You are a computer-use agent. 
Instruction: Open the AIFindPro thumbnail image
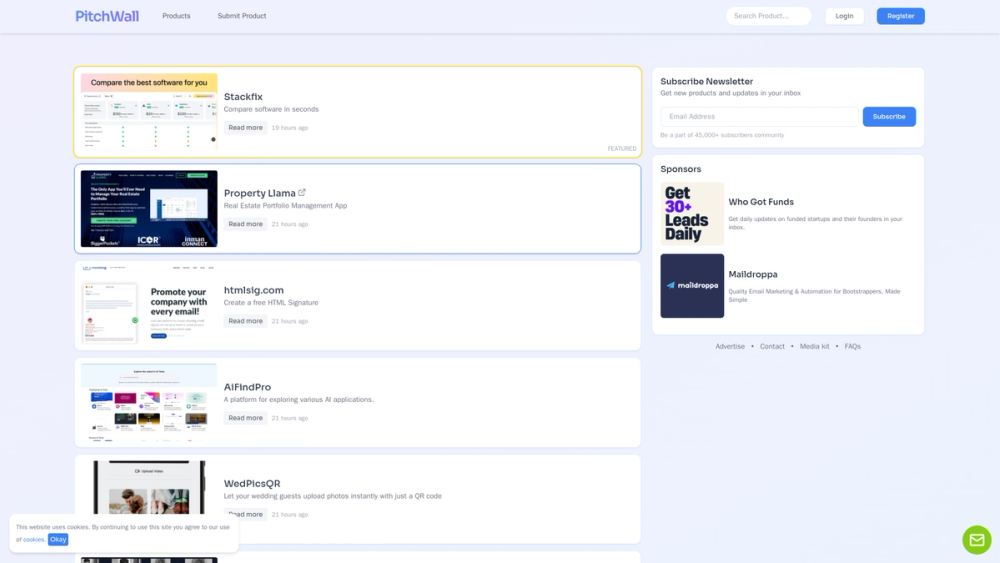pos(149,402)
